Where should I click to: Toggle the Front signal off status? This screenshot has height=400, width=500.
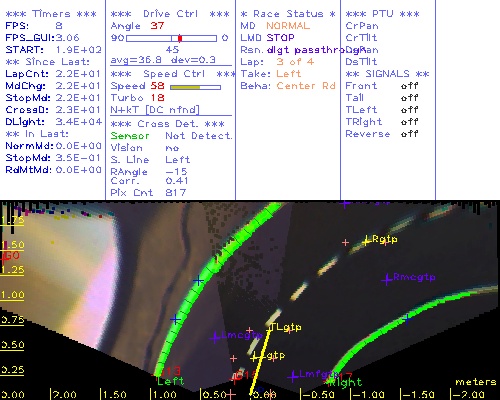click(x=409, y=86)
